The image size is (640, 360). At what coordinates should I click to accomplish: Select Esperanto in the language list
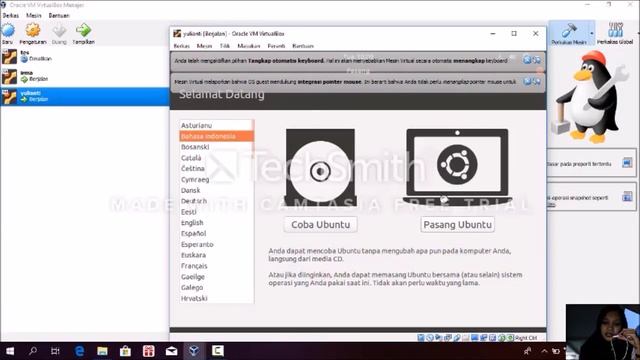point(216,244)
